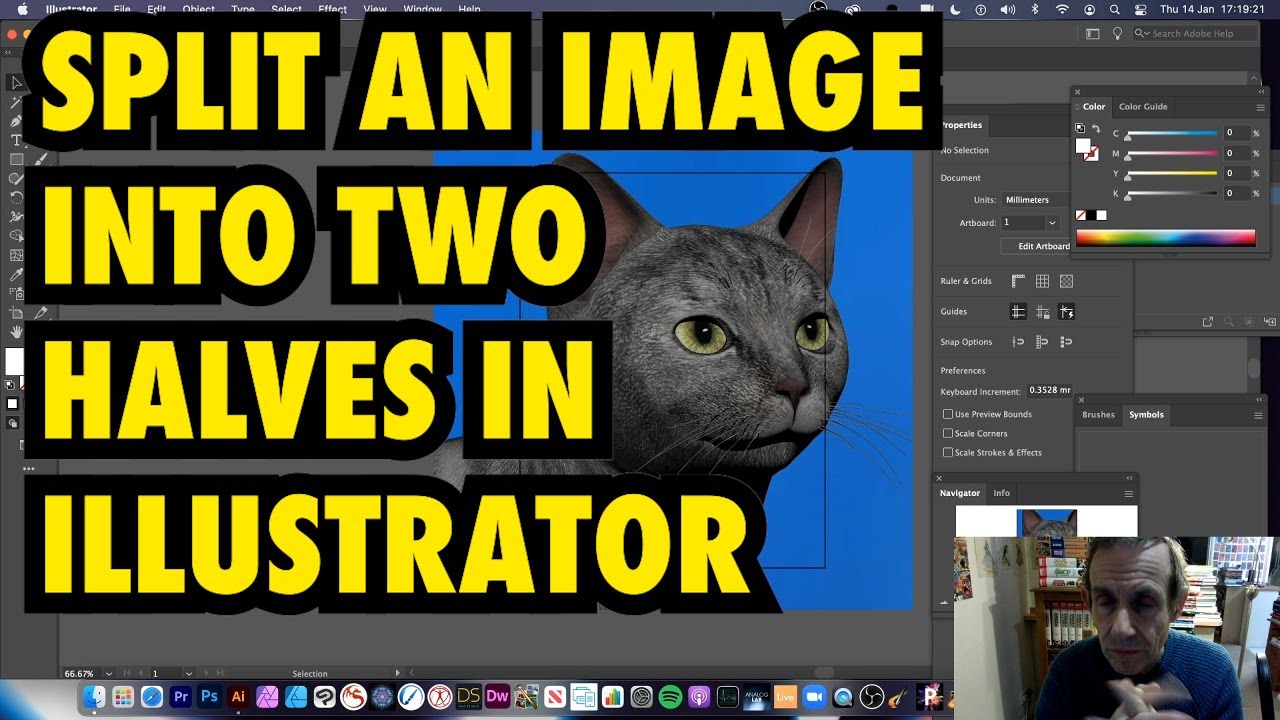This screenshot has height=720, width=1280.
Task: Select the Rotate tool
Action: pyautogui.click(x=16, y=197)
